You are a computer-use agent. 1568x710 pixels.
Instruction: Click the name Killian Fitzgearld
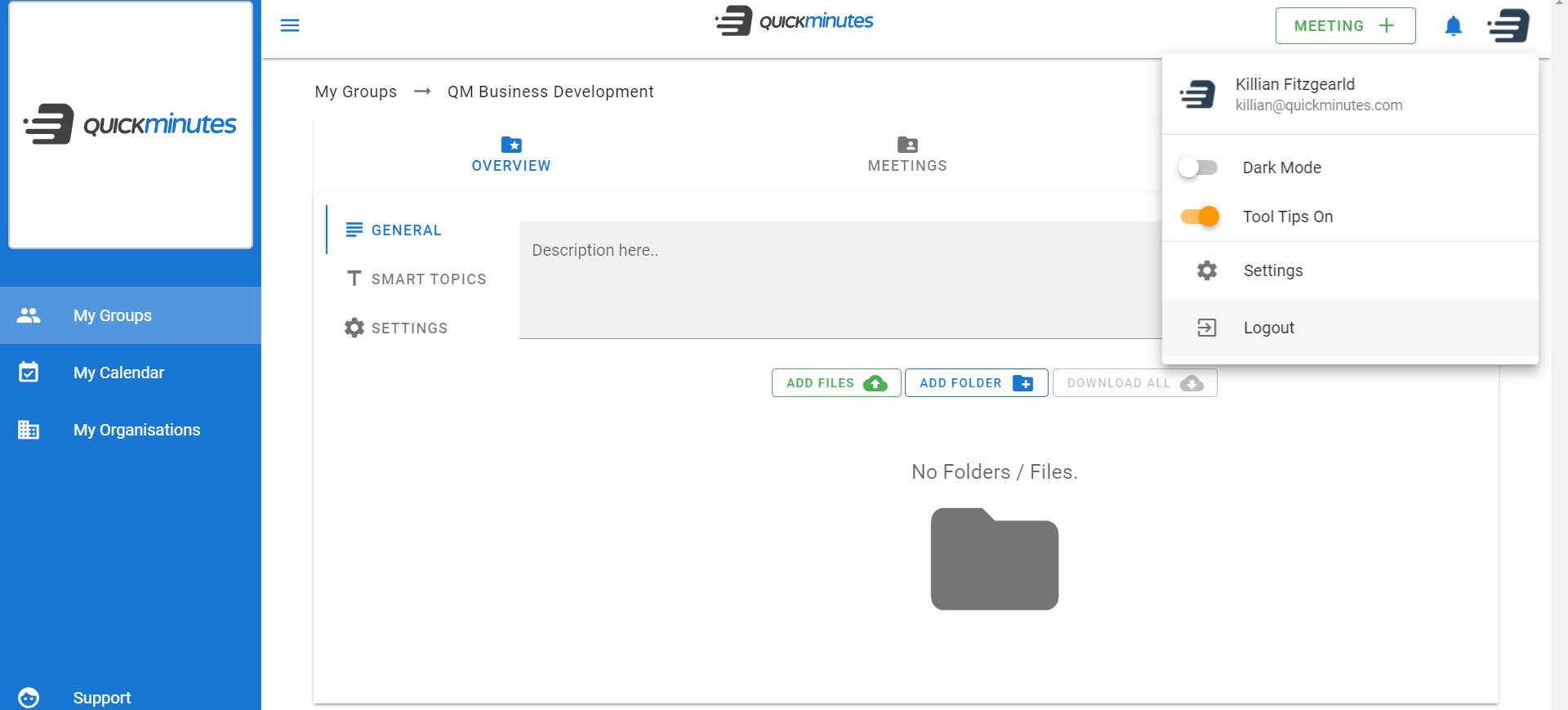click(1294, 84)
